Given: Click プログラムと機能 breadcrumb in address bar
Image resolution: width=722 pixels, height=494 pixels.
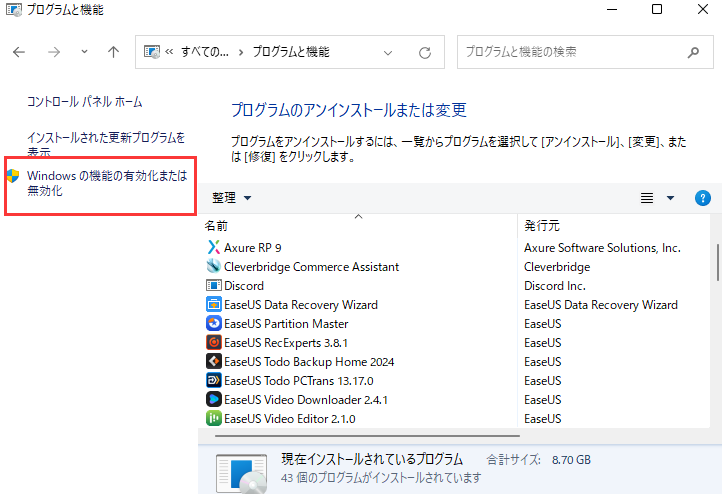Looking at the screenshot, I should click(x=291, y=52).
